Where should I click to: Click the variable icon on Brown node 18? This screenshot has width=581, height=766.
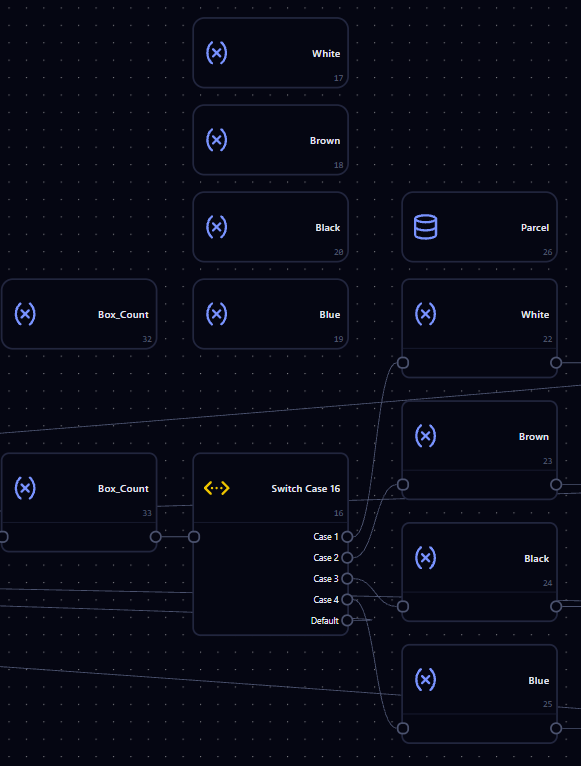[216, 140]
